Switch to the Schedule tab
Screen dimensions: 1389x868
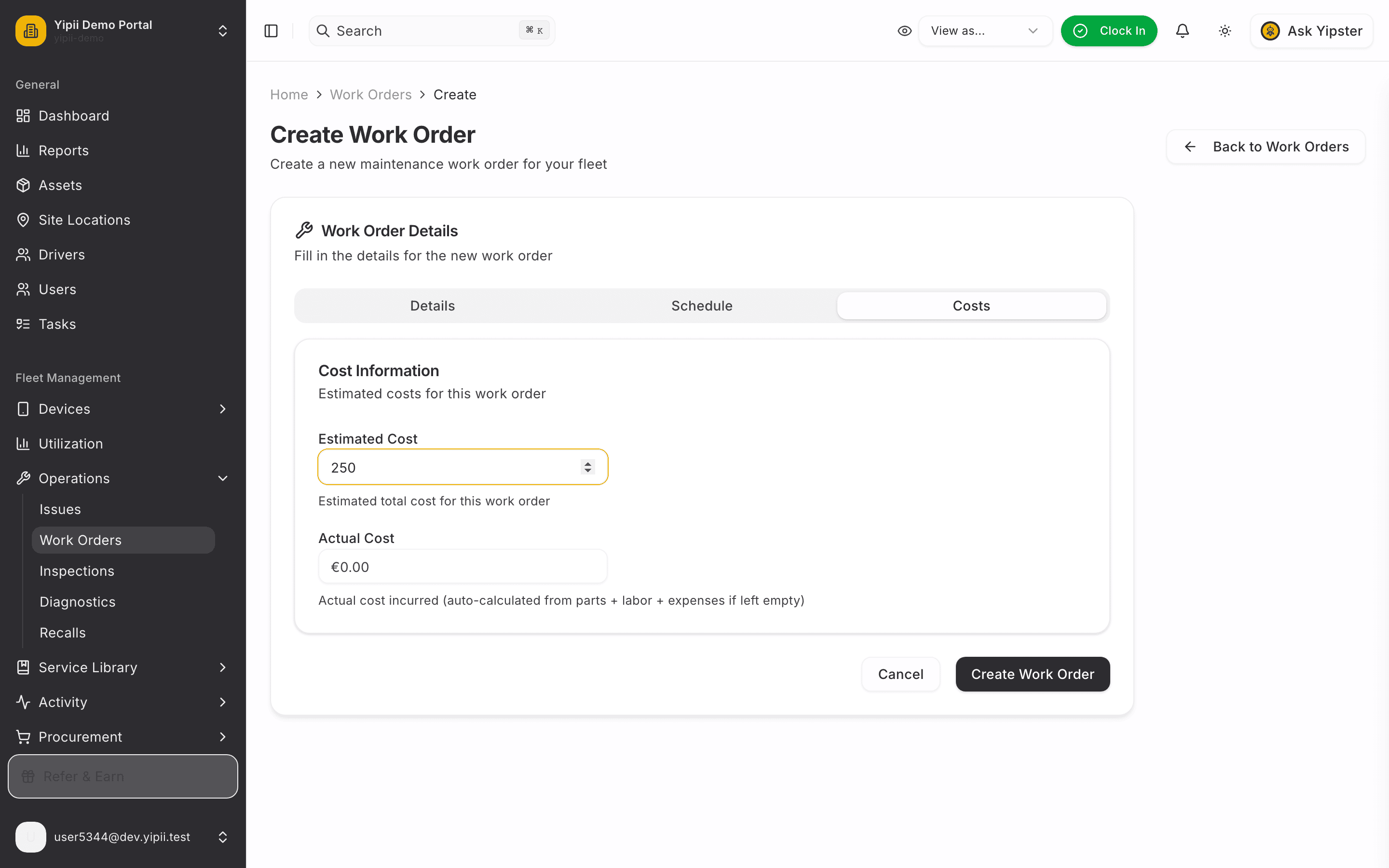(702, 306)
